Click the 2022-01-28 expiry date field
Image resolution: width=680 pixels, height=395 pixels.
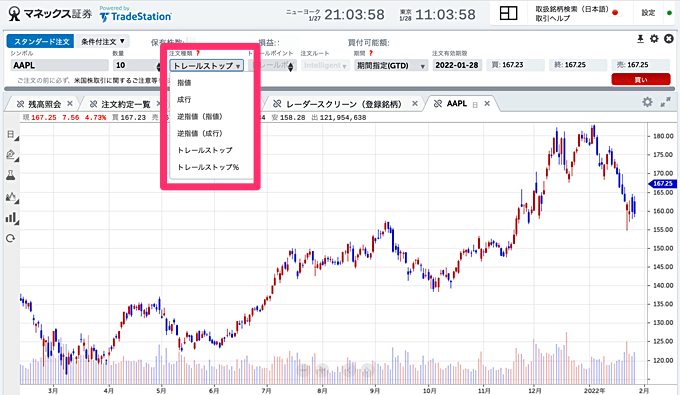click(x=457, y=65)
